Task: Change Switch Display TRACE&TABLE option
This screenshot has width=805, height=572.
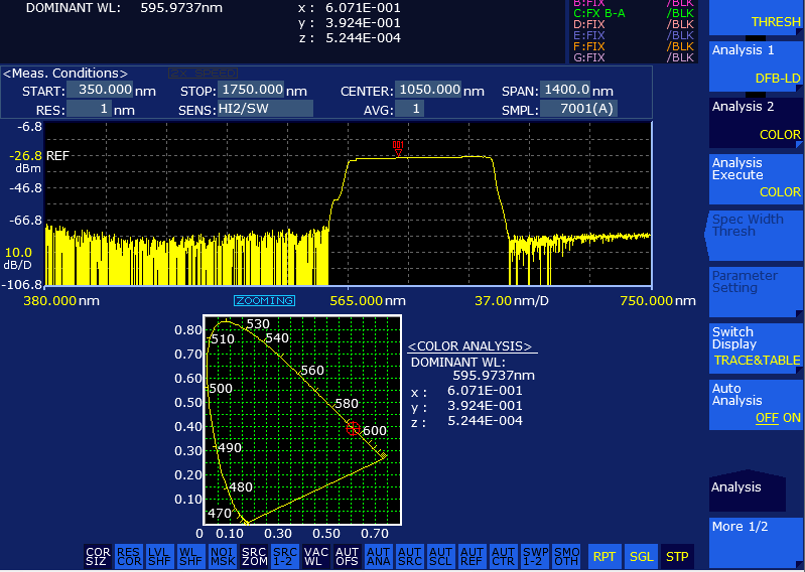Action: coord(756,346)
